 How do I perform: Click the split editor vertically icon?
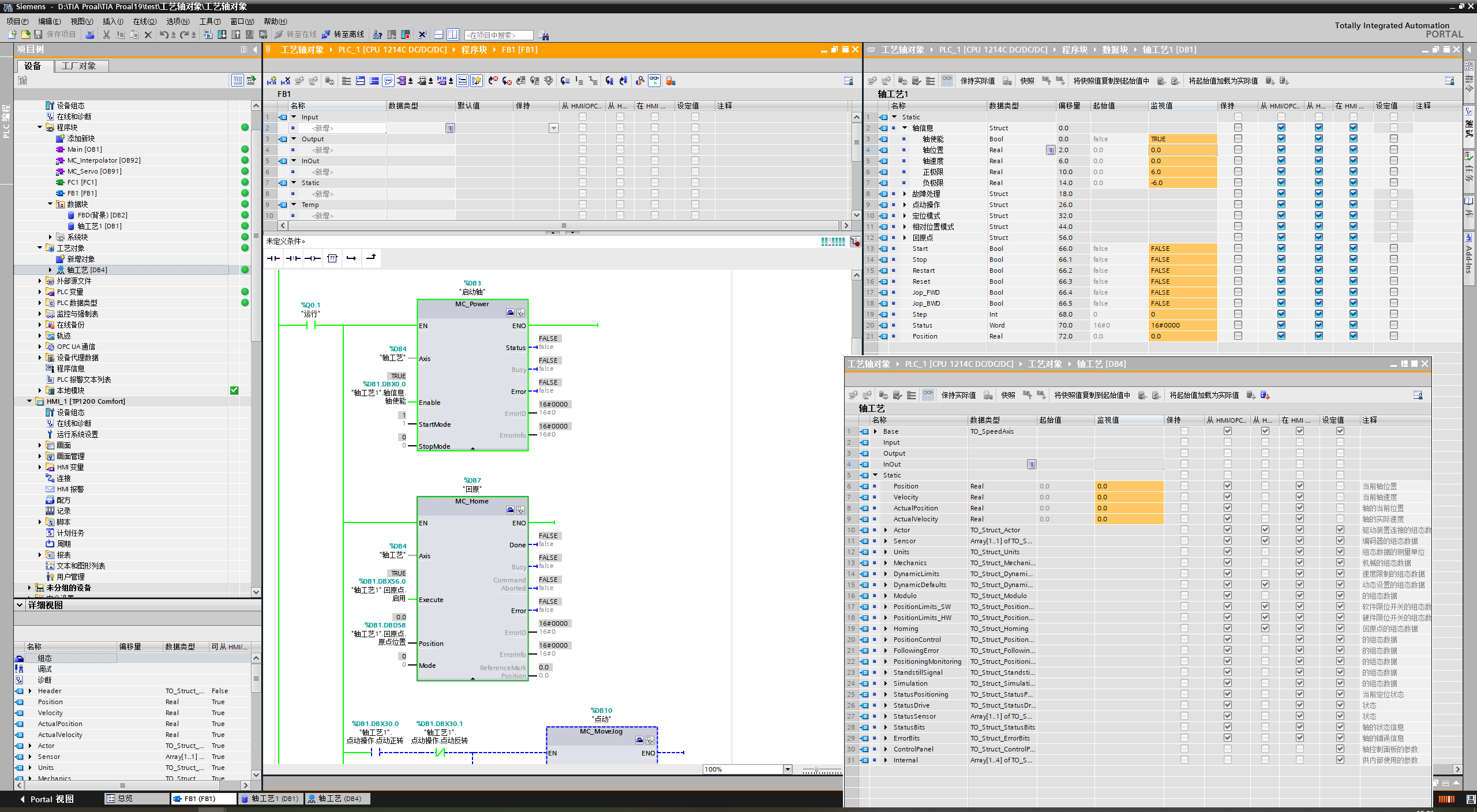pos(453,35)
